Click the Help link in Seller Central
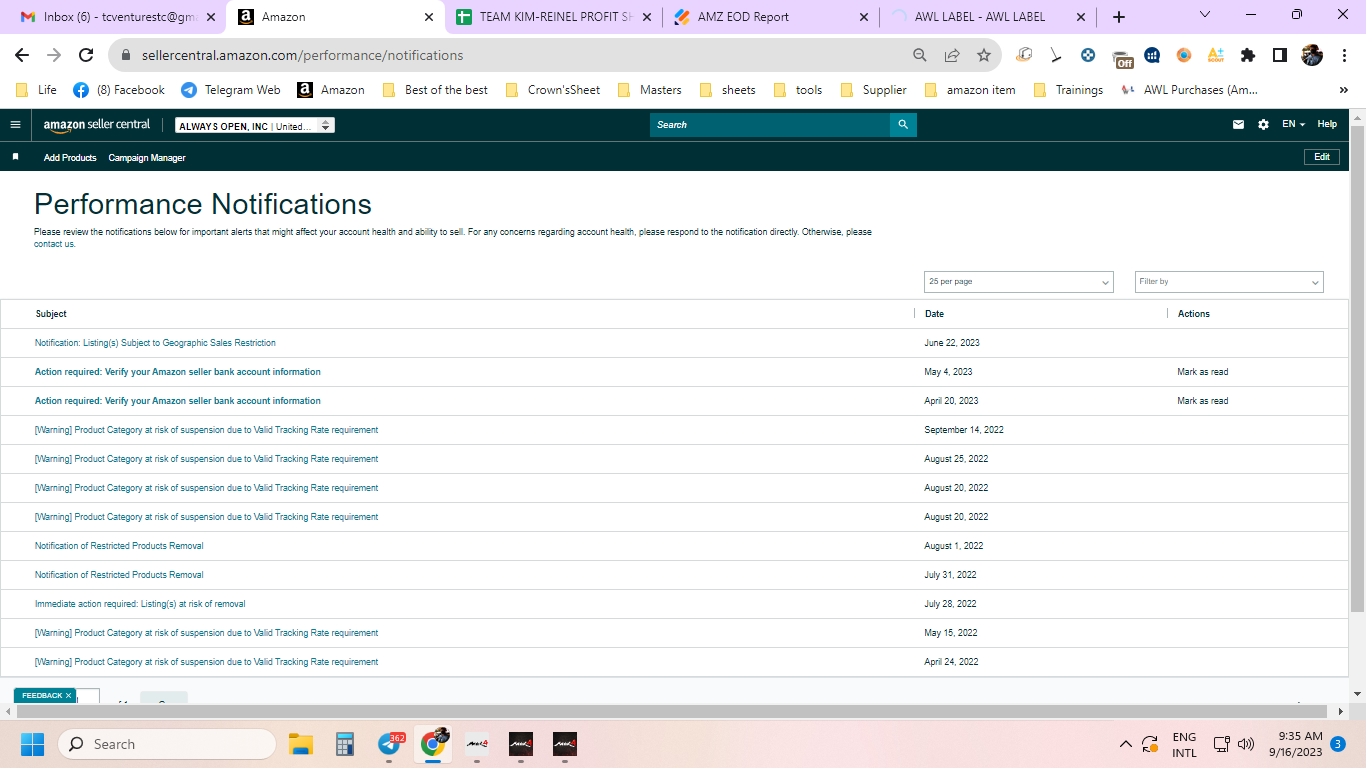This screenshot has width=1366, height=768. [1327, 125]
